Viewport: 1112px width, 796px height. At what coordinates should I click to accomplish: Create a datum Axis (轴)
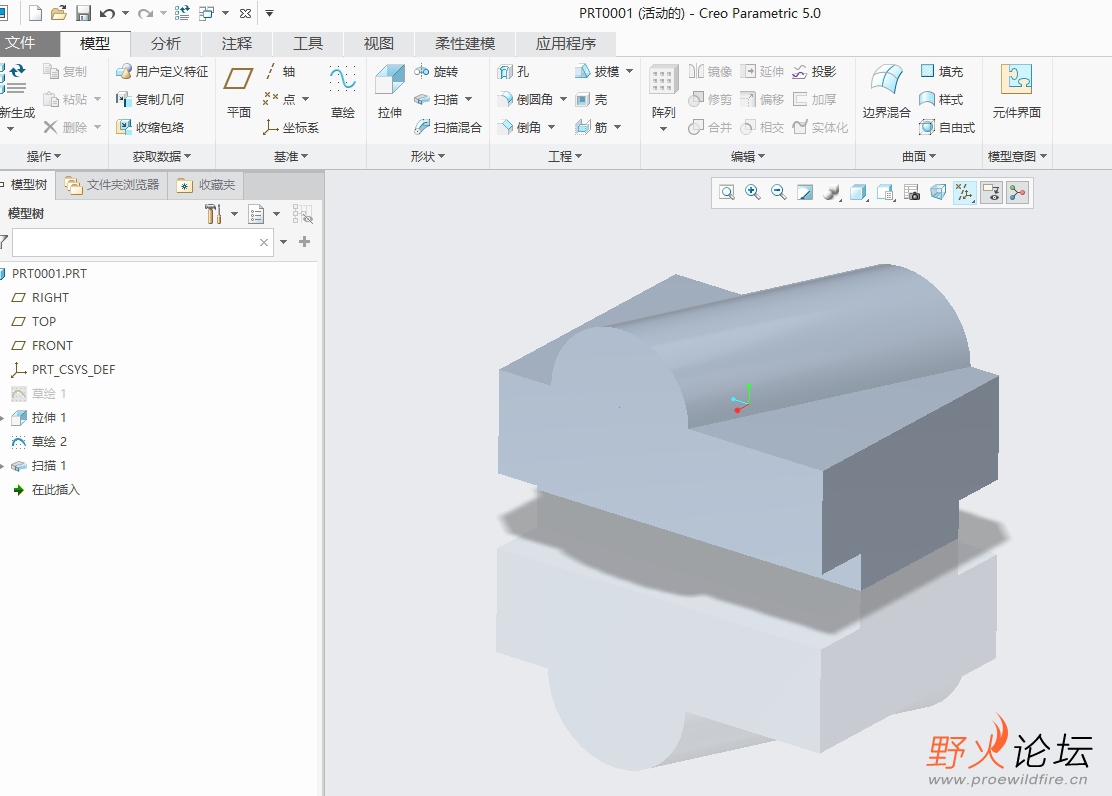[x=279, y=72]
